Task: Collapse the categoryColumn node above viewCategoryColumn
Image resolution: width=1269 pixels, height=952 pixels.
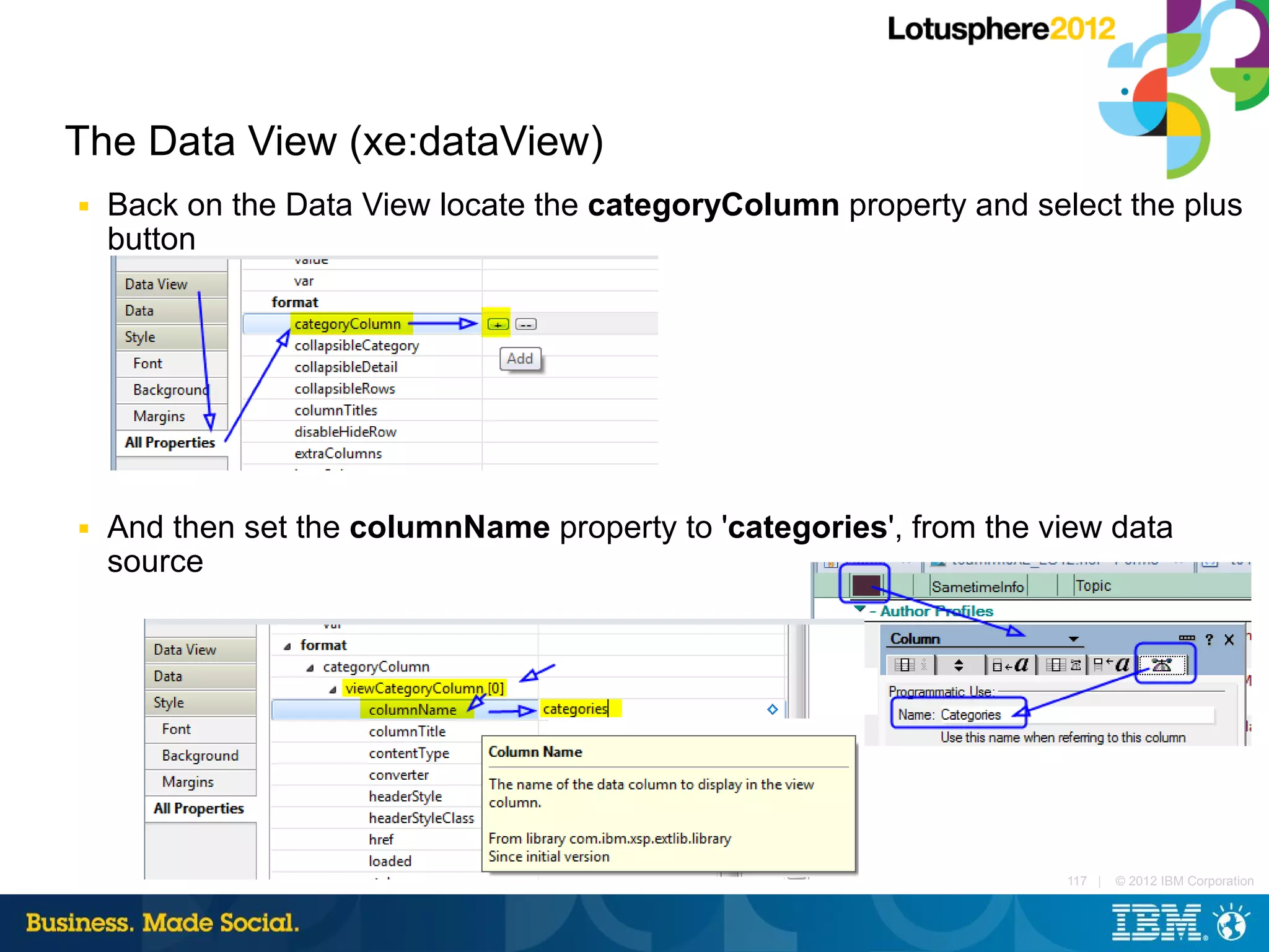Action: pyautogui.click(x=310, y=668)
